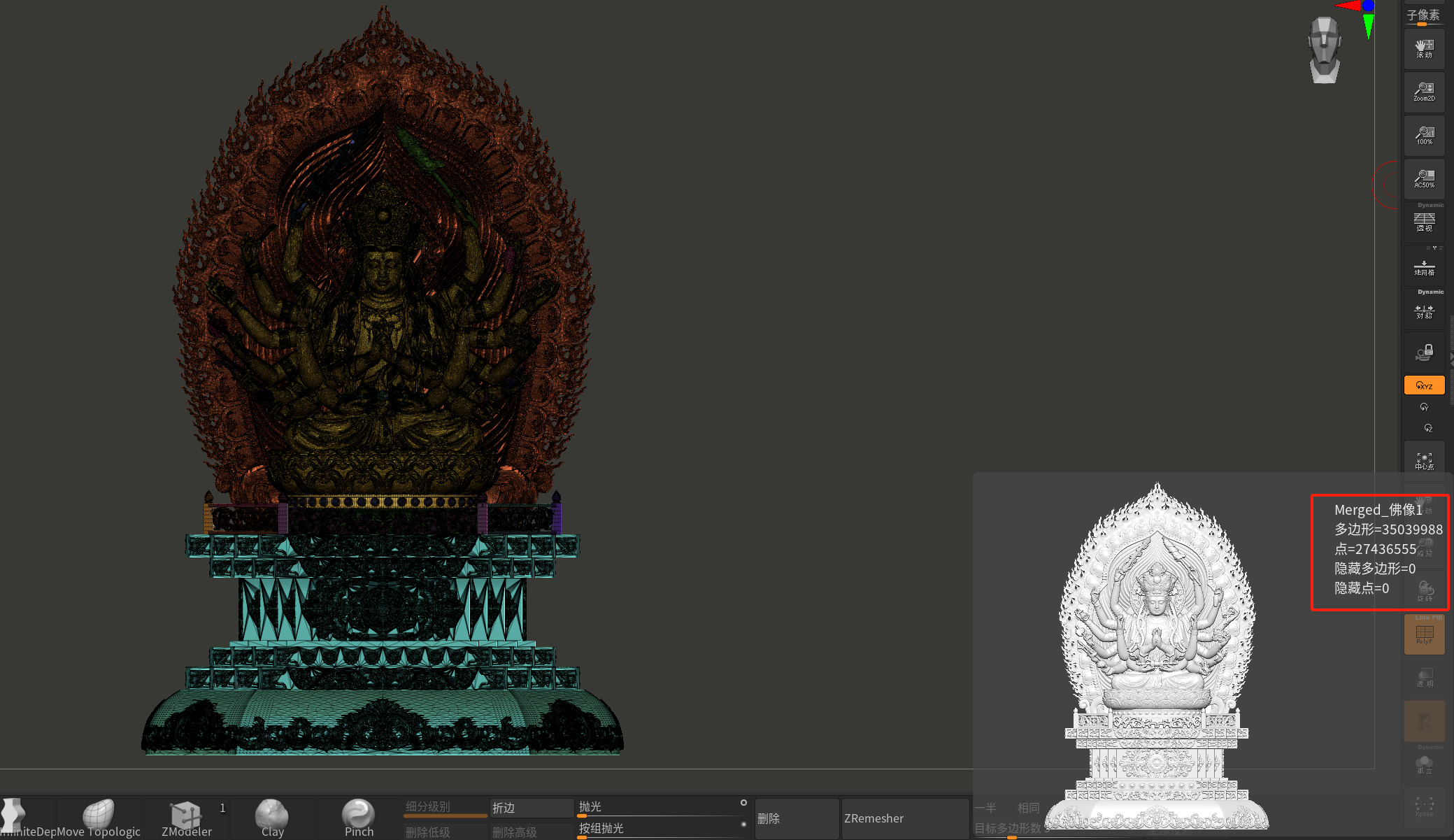The image size is (1454, 840).
Task: Toggle perspective (透视) view
Action: 1424,222
